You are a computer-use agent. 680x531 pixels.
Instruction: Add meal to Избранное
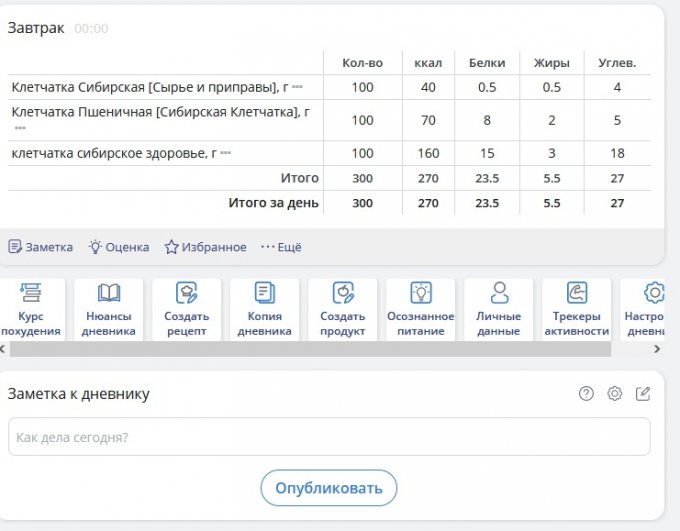pyautogui.click(x=205, y=247)
